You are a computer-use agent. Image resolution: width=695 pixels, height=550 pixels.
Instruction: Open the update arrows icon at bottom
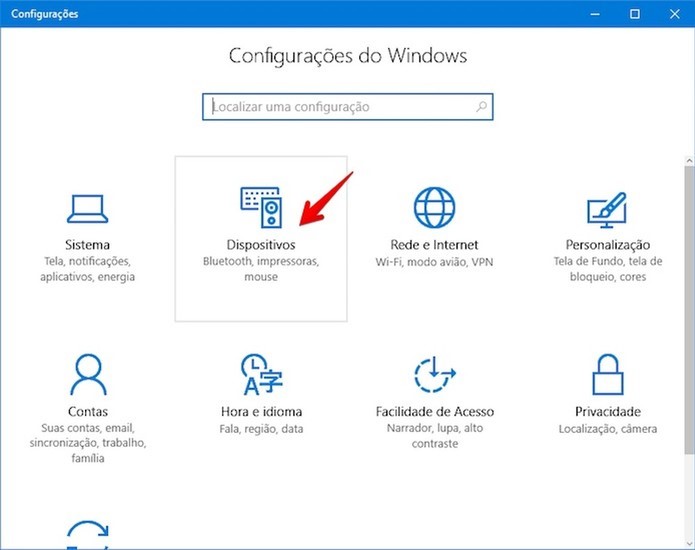pyautogui.click(x=88, y=534)
